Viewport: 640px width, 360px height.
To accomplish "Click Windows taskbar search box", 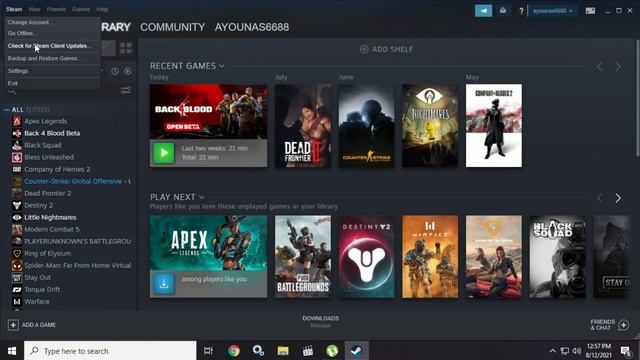I will [x=110, y=351].
